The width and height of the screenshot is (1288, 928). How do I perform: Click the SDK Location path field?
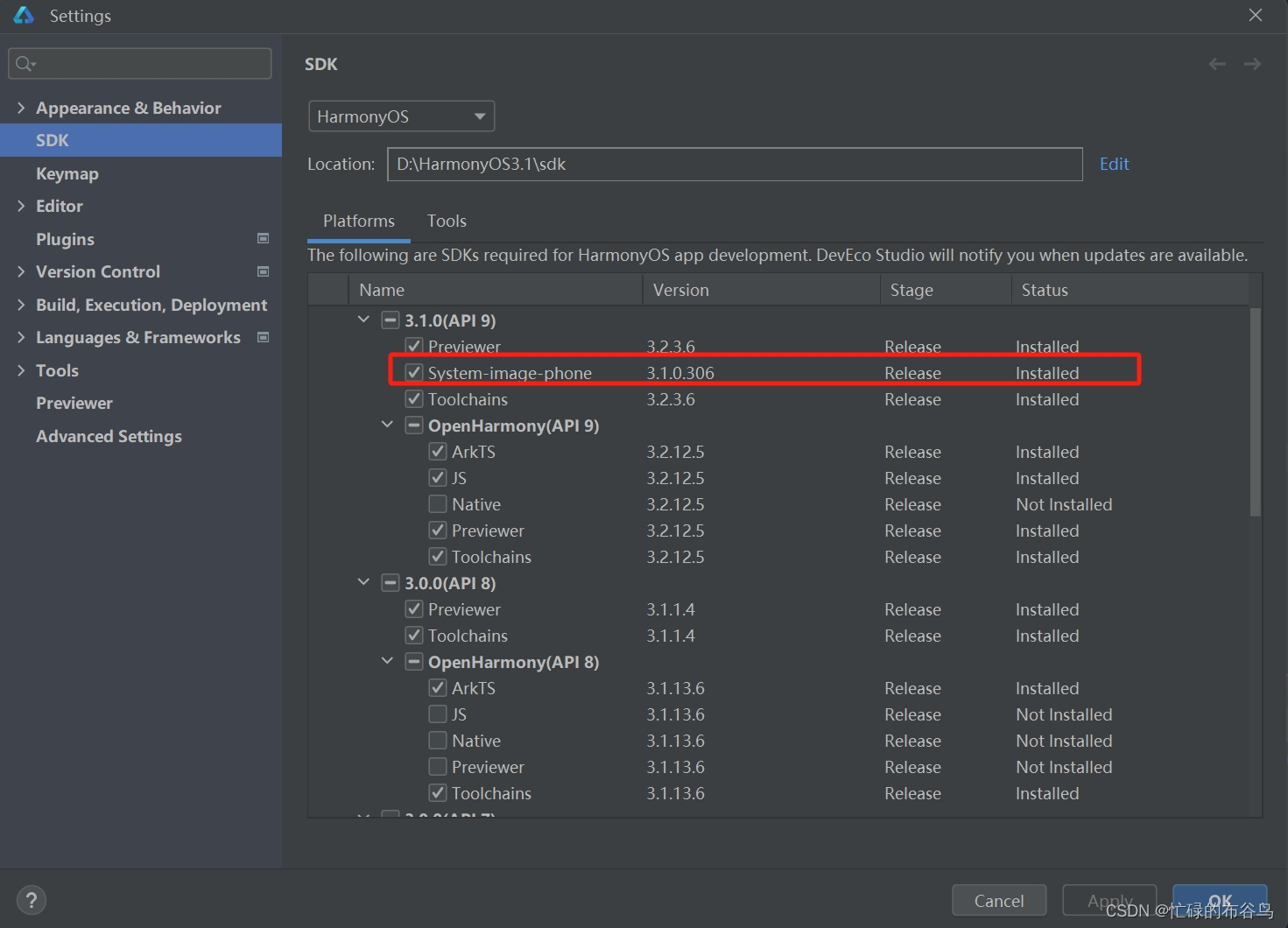pos(735,164)
